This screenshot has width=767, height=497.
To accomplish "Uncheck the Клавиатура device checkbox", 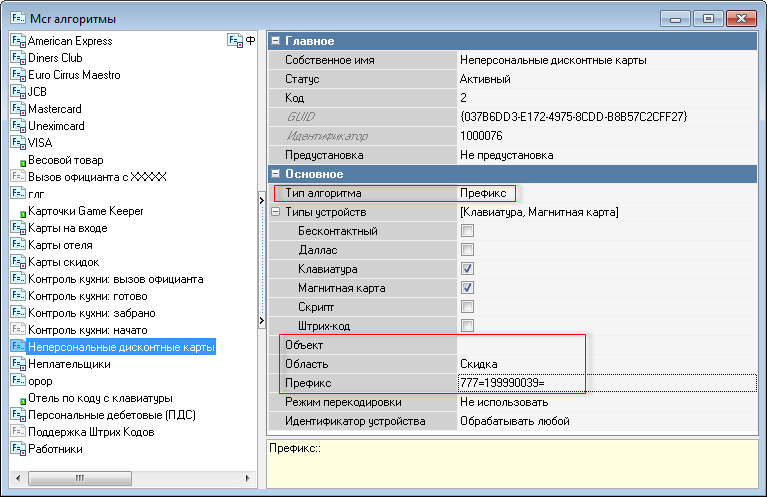I will tap(467, 269).
